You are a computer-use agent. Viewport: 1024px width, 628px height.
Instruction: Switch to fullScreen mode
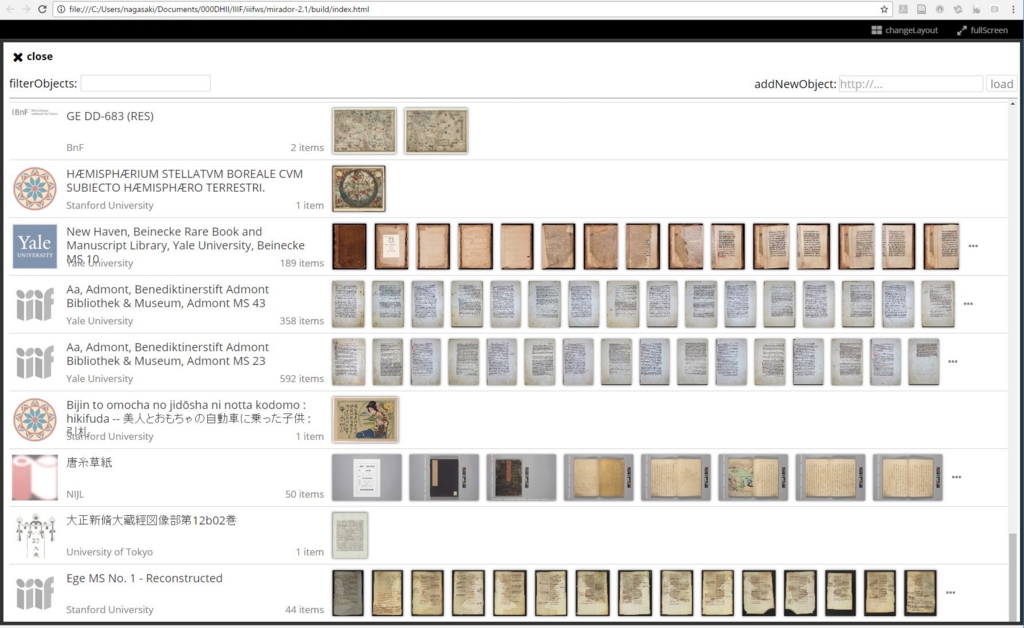[x=982, y=30]
